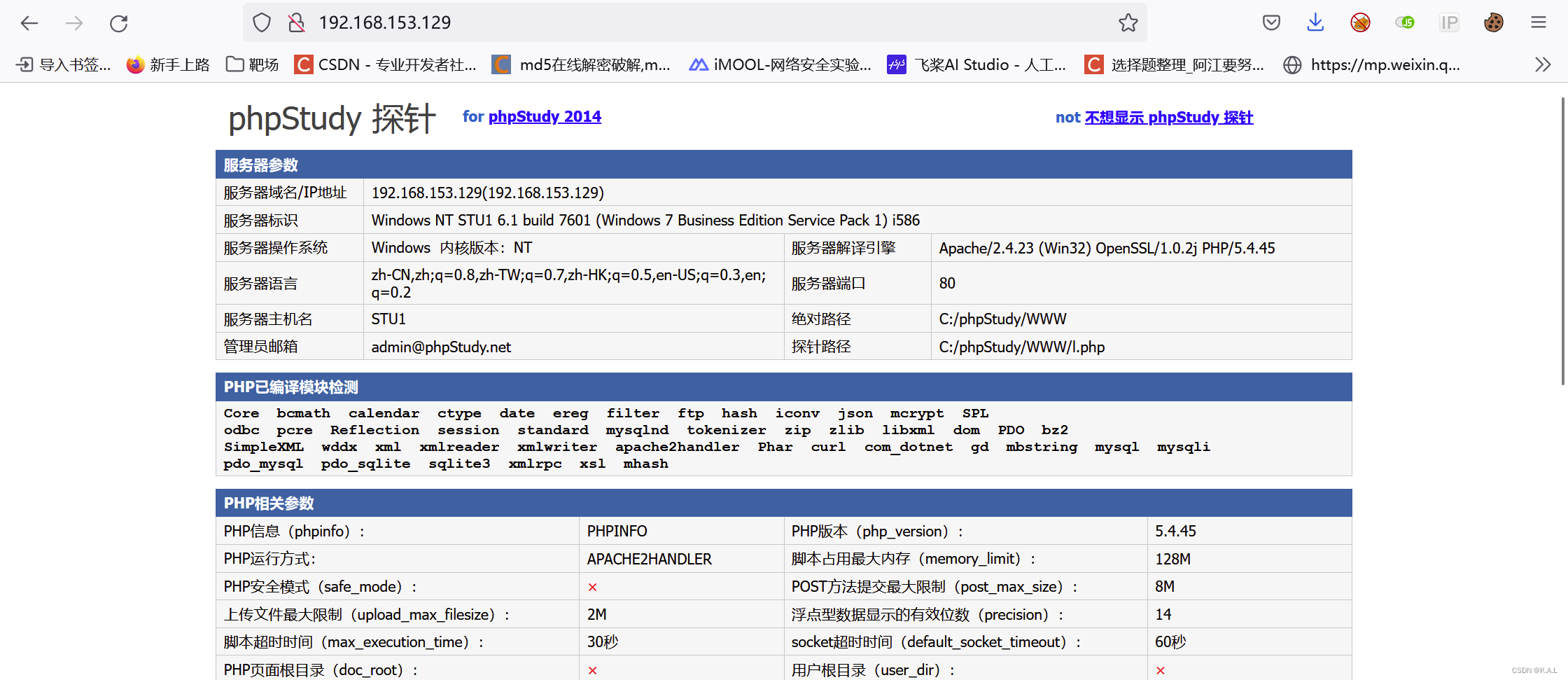
Task: Open the CSDN bookmark from the toolbar
Action: pos(385,64)
